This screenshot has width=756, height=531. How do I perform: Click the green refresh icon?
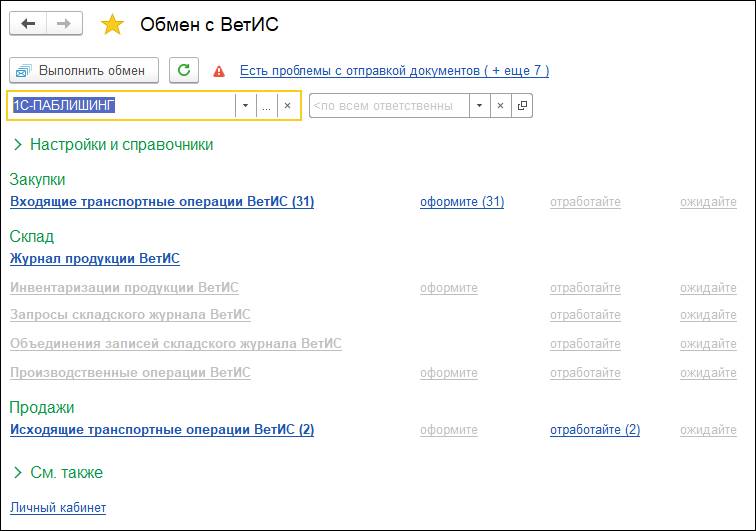183,70
